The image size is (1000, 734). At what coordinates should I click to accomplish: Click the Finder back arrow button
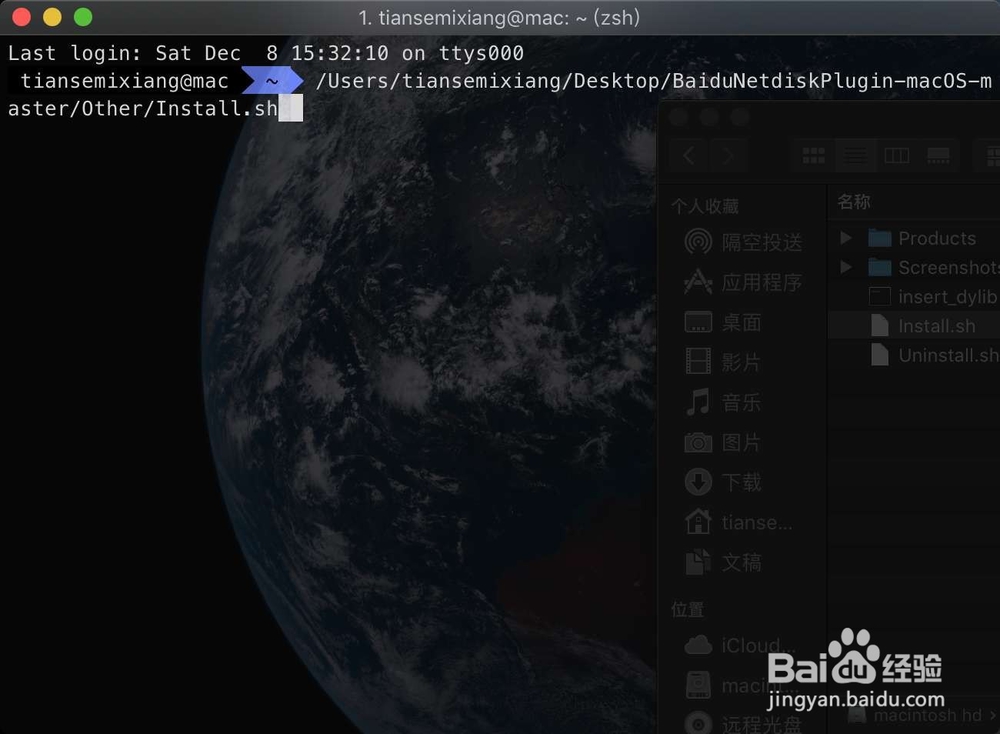click(x=689, y=155)
